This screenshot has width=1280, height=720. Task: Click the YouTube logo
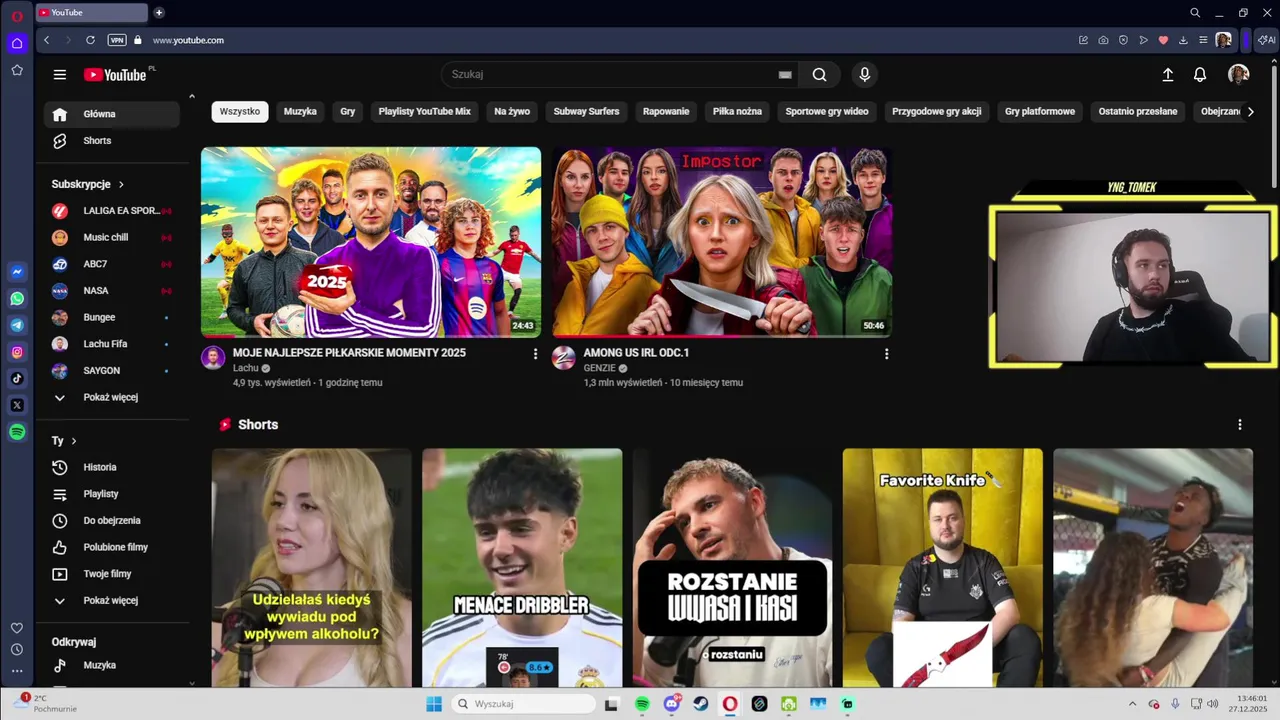click(x=115, y=75)
